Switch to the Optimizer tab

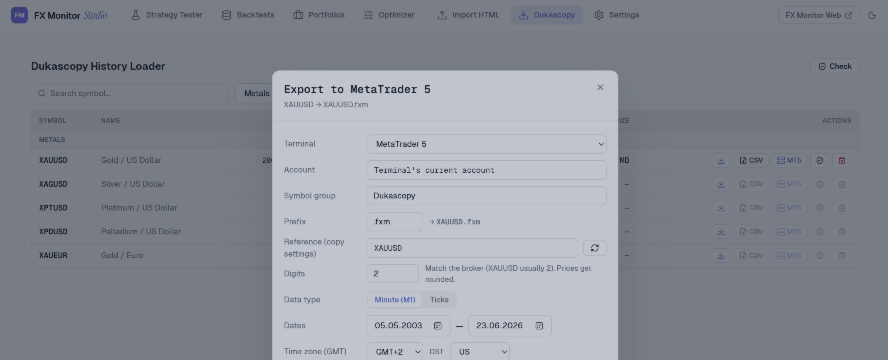coord(389,15)
